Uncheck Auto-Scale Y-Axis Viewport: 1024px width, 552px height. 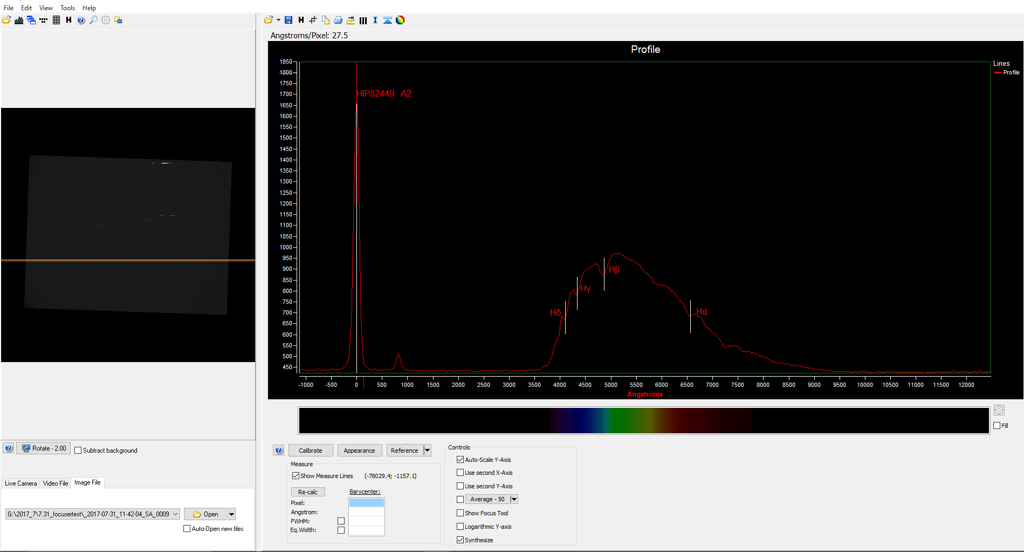click(460, 459)
